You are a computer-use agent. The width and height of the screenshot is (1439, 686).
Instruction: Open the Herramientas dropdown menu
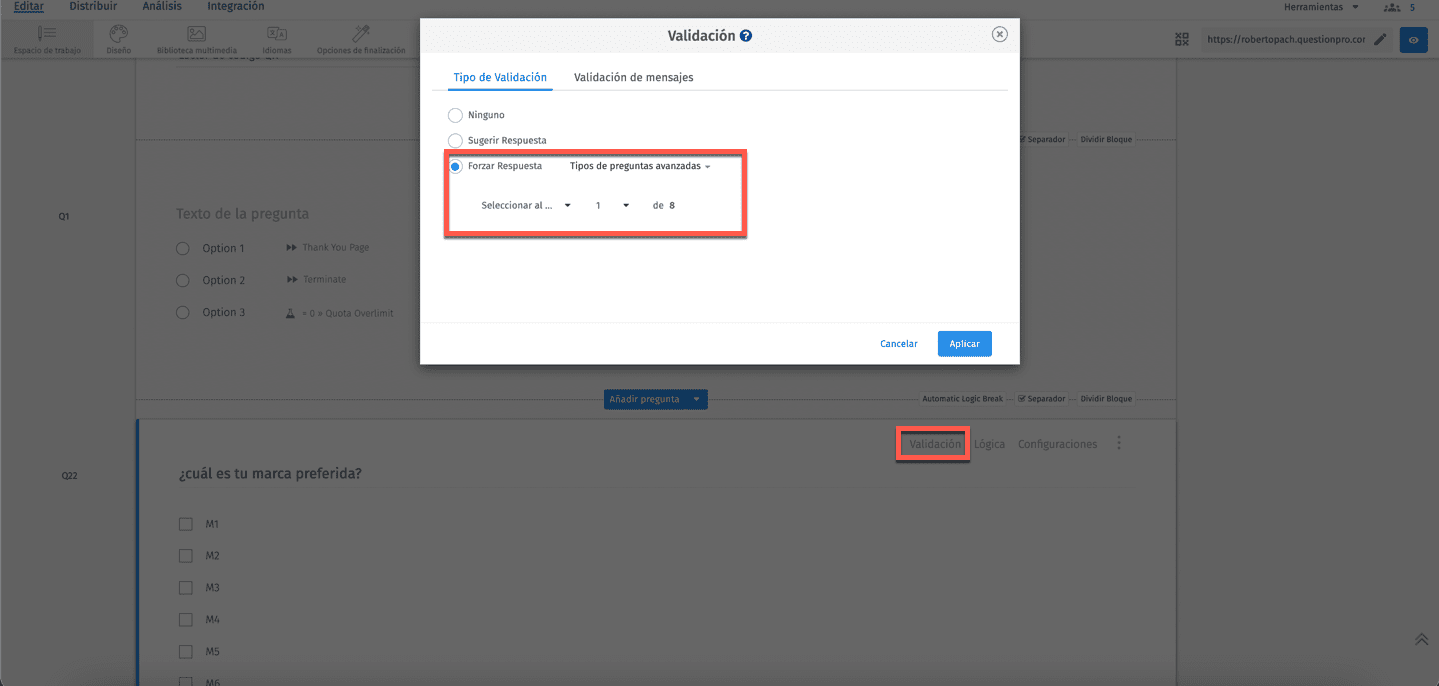(x=1322, y=7)
